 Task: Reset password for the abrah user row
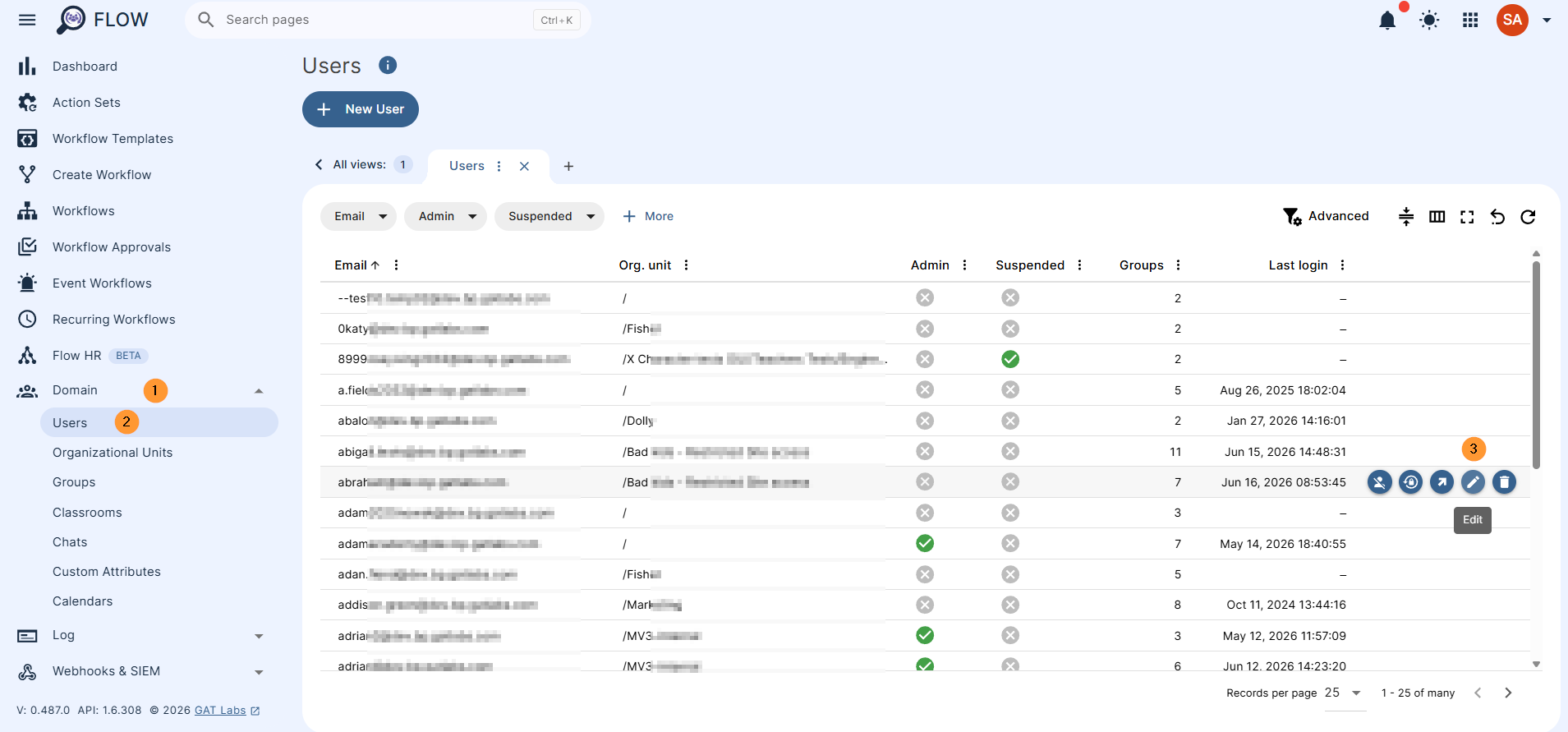[x=1410, y=482]
